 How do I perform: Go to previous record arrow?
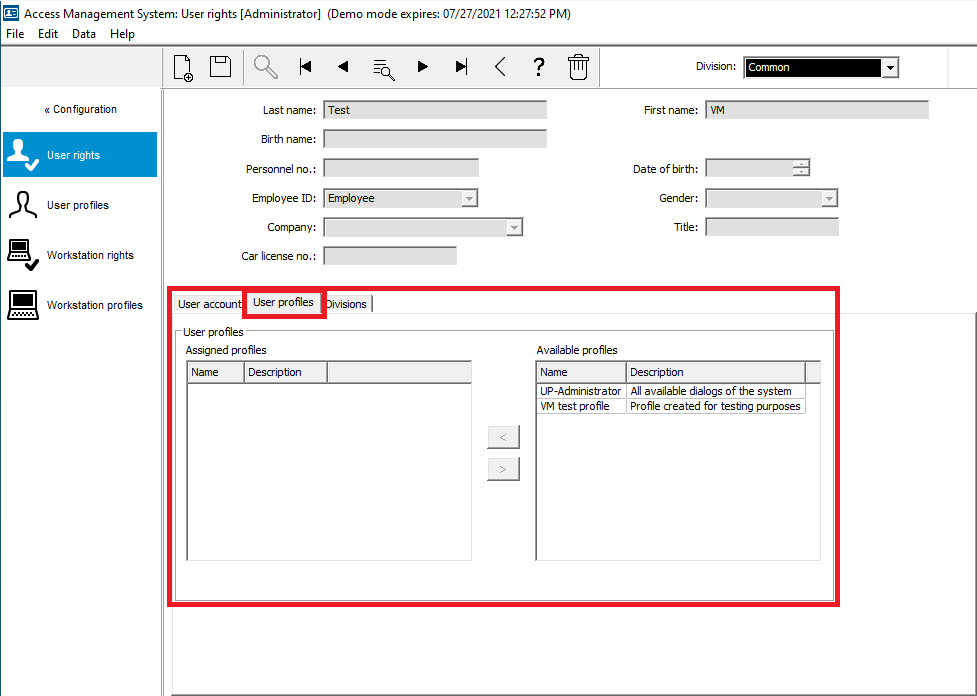(x=343, y=67)
